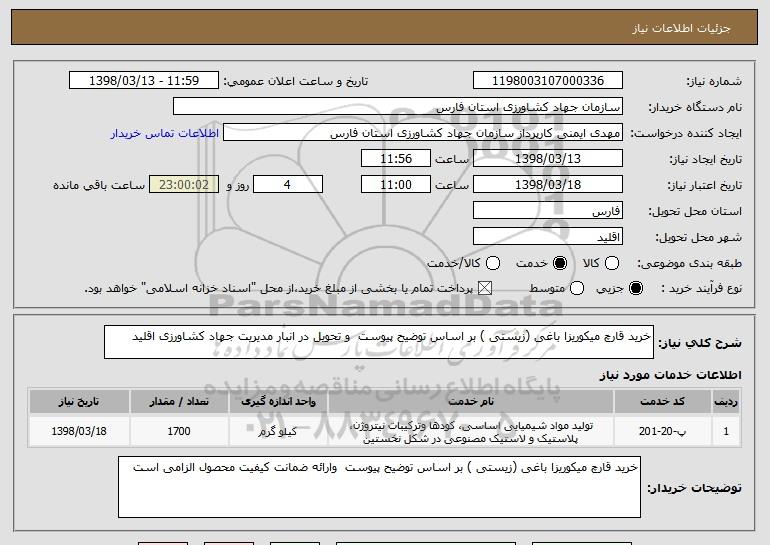The image size is (770, 545).
Task: Select the متوسط purchase type radio
Action: point(577,288)
